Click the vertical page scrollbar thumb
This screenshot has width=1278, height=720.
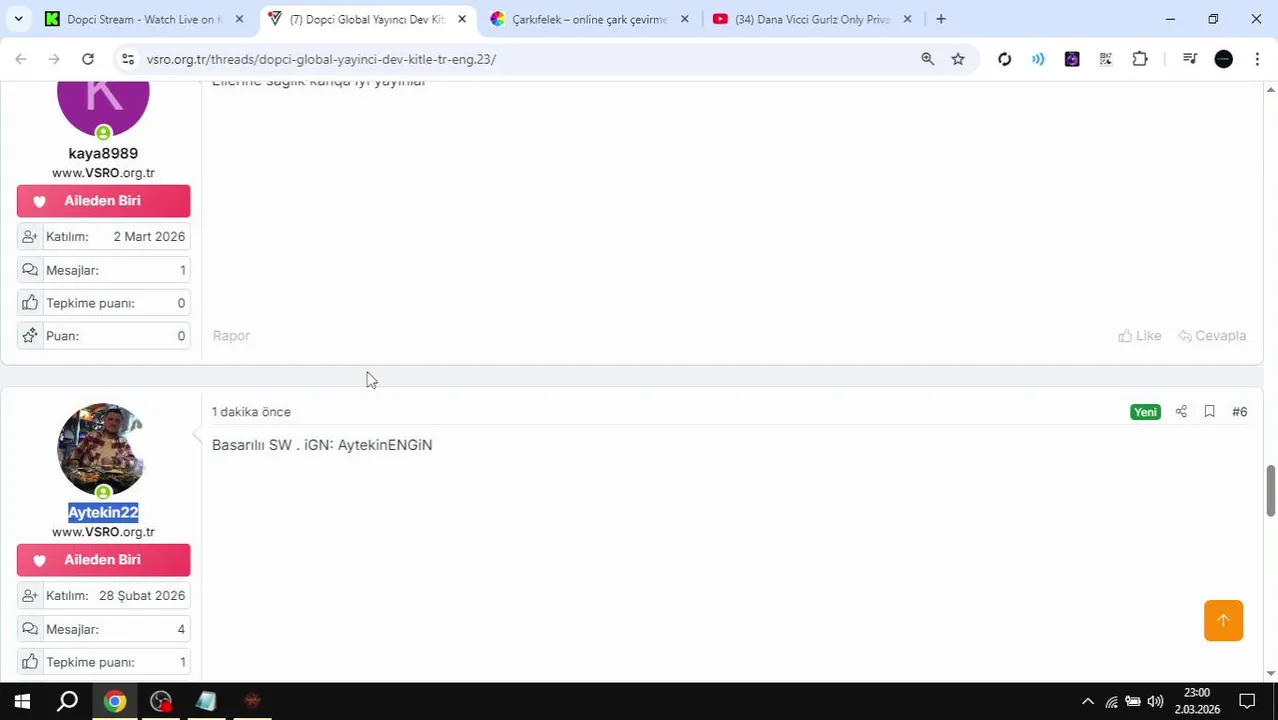click(1271, 491)
